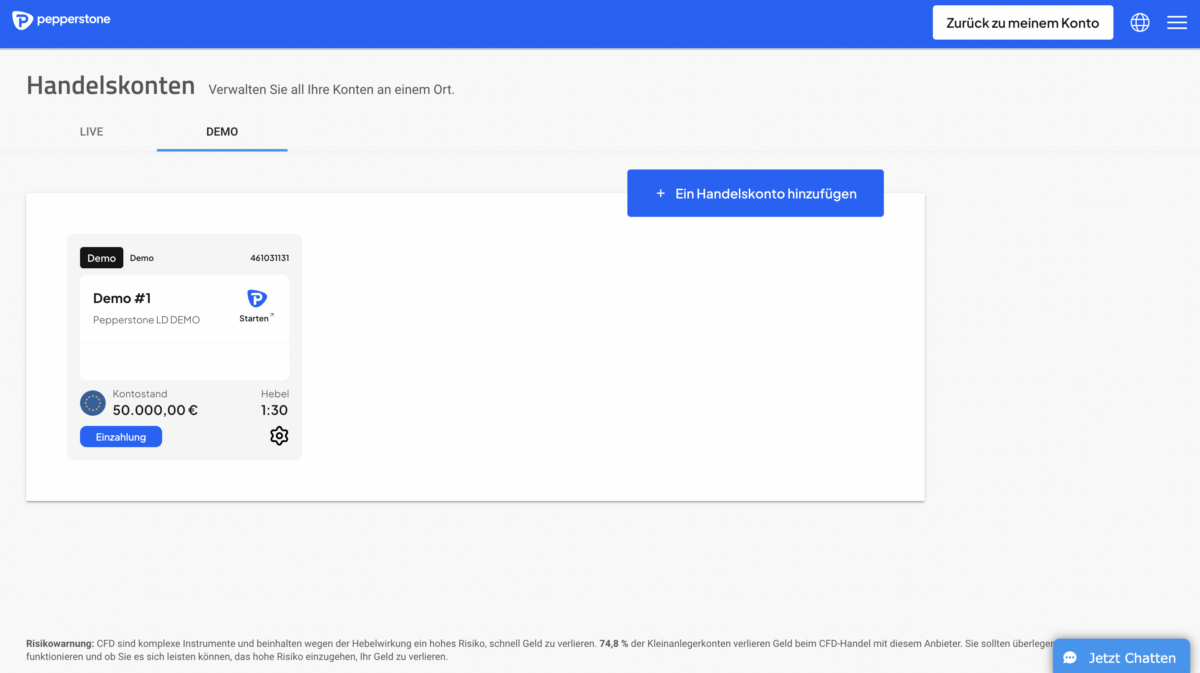Click the EU flag currency icon
Viewport: 1200px width, 673px height.
click(93, 403)
